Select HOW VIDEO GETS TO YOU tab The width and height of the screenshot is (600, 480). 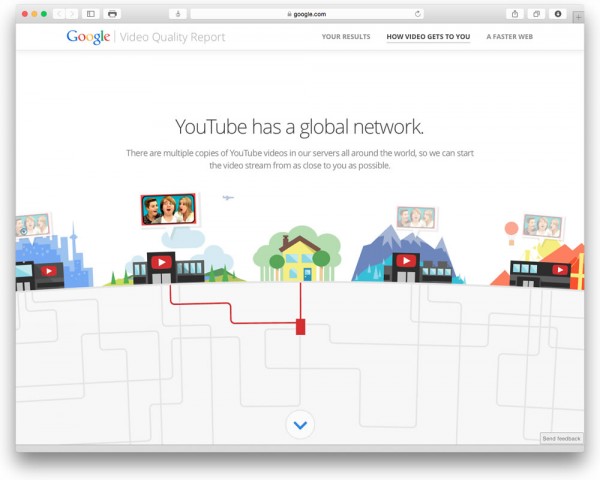428,37
